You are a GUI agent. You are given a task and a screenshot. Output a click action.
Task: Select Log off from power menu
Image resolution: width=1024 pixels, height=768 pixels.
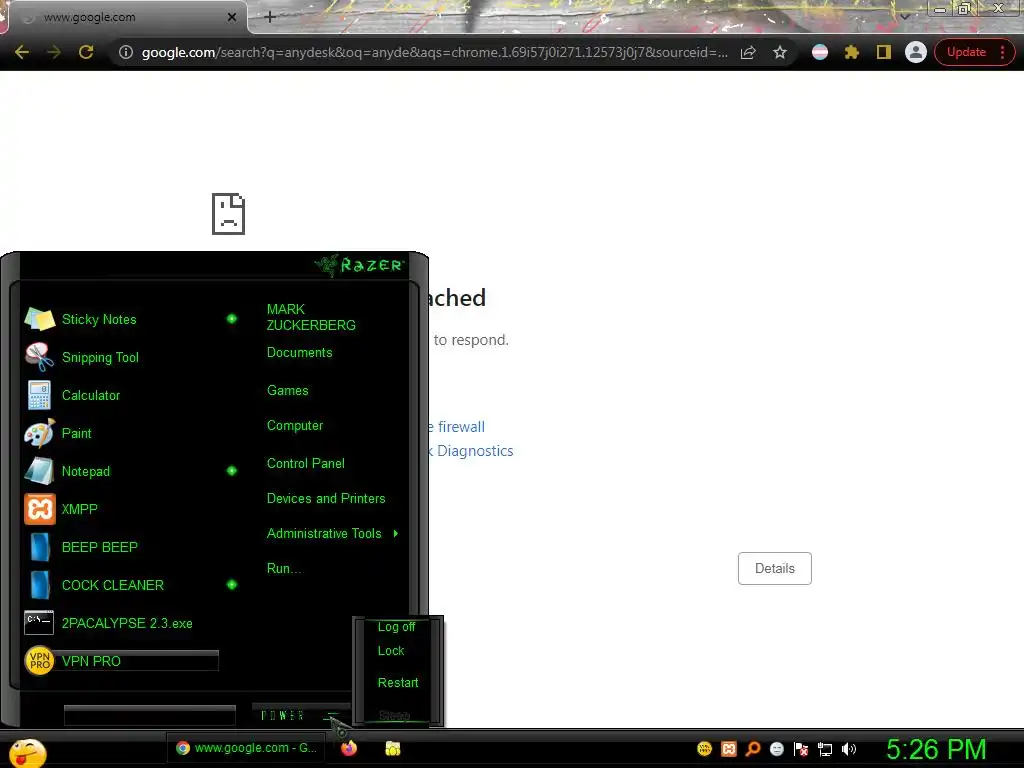click(396, 627)
